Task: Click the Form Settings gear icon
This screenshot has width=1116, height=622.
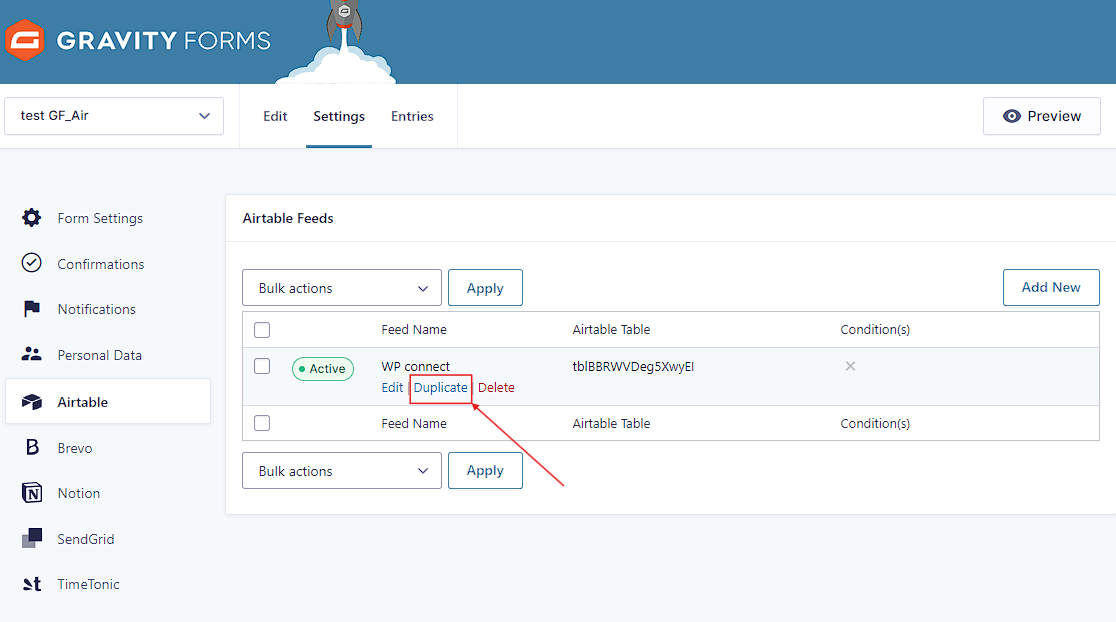Action: pos(31,218)
